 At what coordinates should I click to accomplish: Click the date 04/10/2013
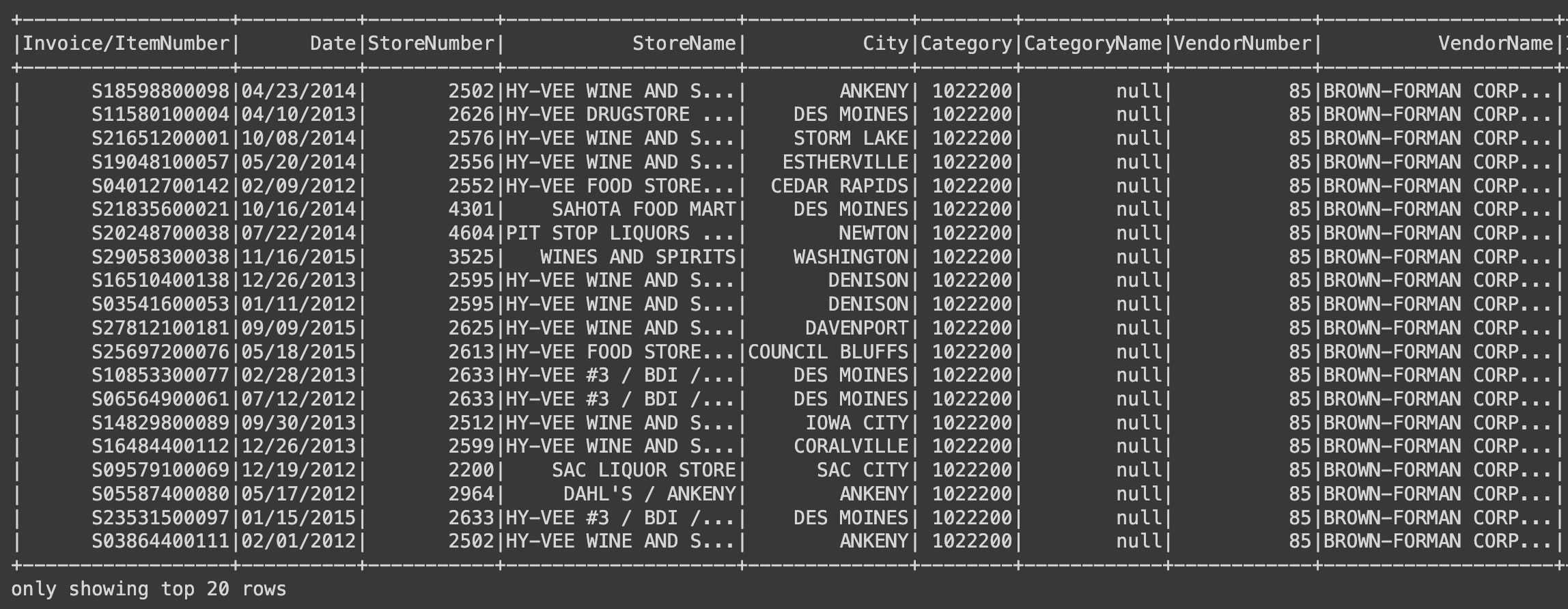[x=299, y=115]
